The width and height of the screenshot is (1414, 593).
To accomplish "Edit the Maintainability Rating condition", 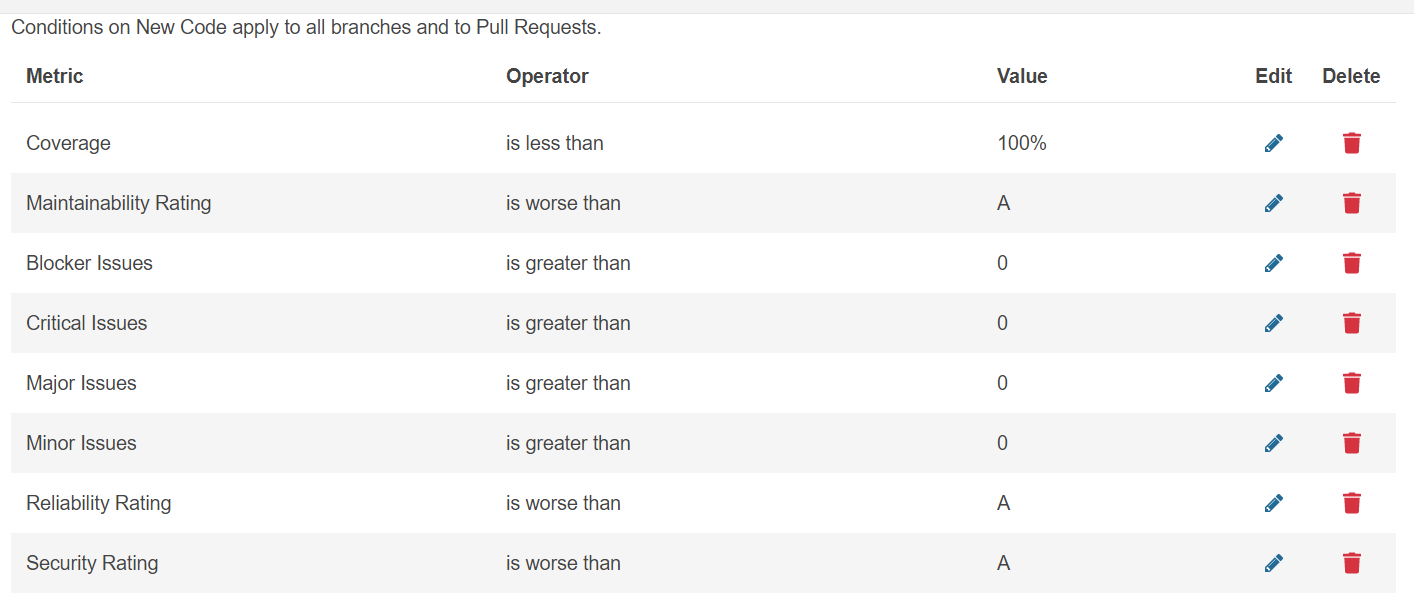I will [1273, 203].
